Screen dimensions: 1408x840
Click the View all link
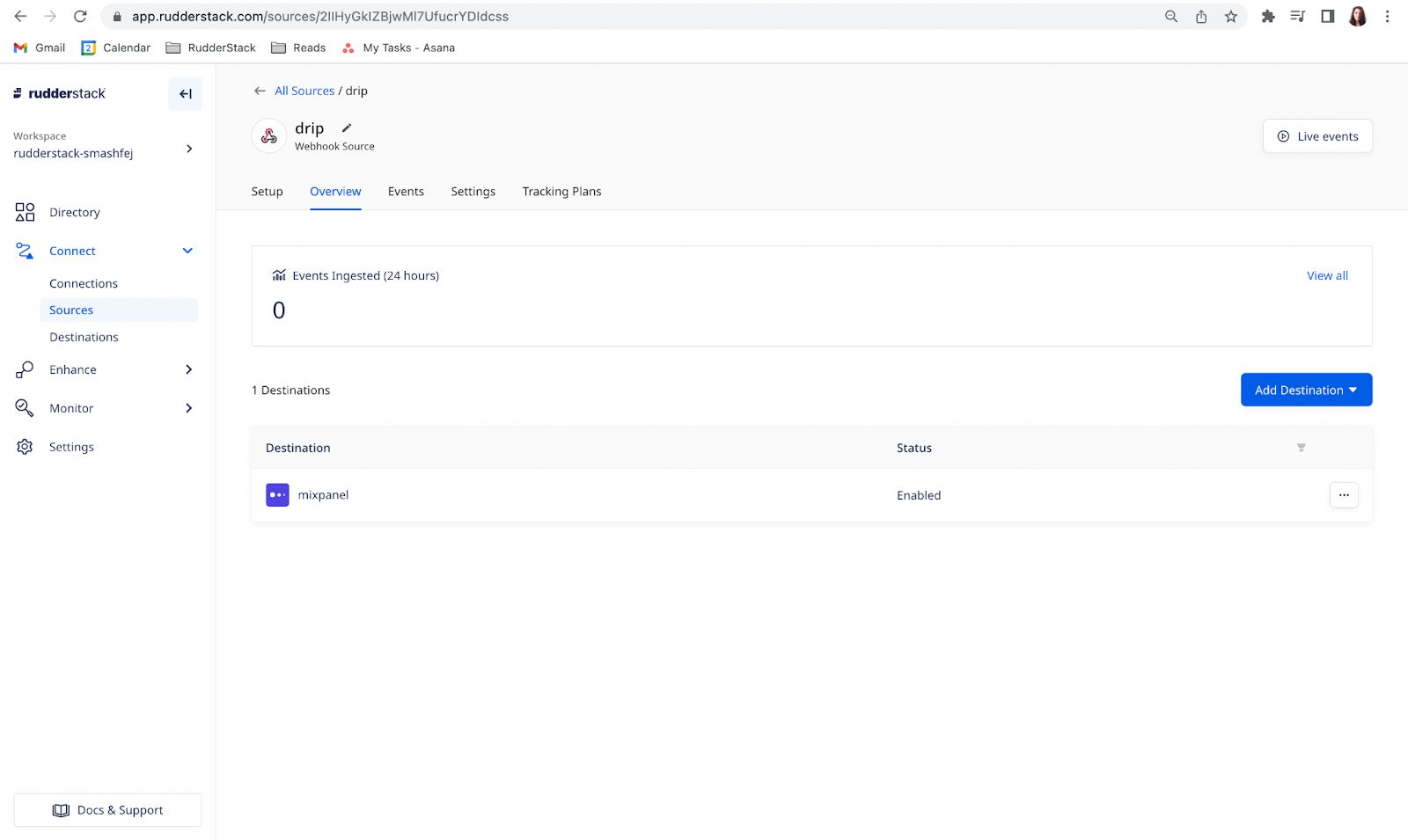tap(1327, 275)
